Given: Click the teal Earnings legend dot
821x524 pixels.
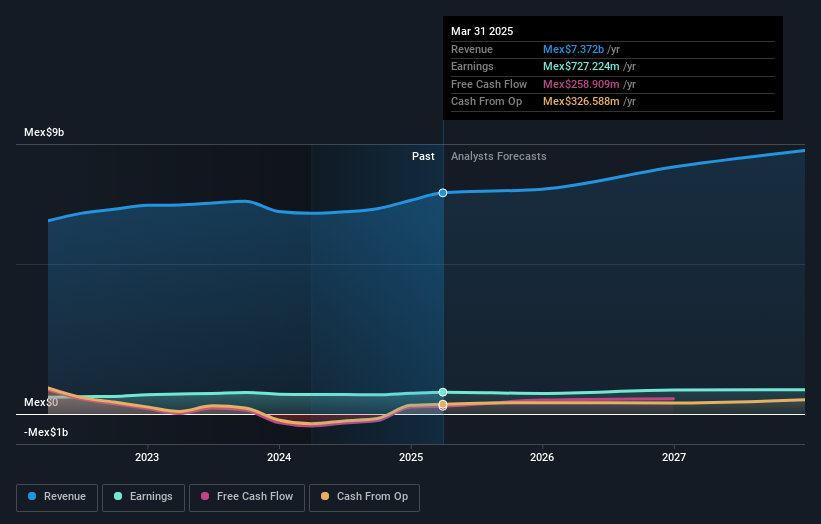Looking at the screenshot, I should click(x=118, y=496).
